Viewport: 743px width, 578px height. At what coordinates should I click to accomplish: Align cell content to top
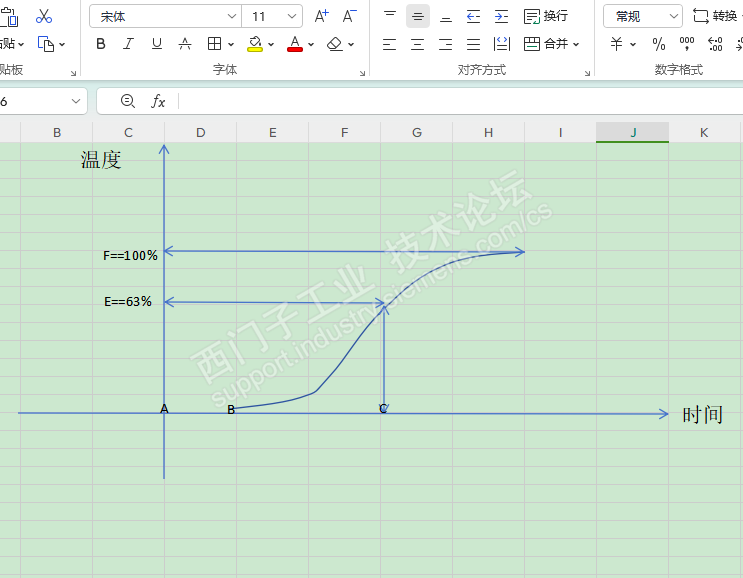390,16
